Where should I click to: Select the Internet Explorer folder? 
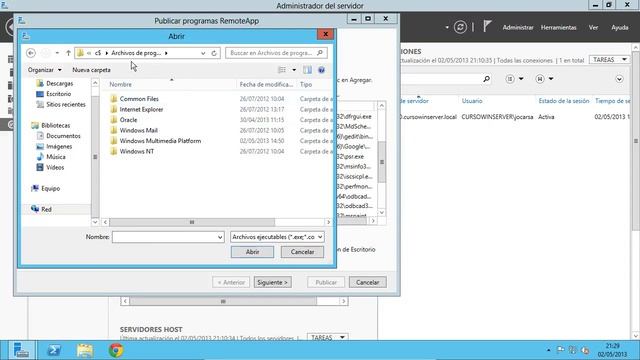click(x=141, y=109)
